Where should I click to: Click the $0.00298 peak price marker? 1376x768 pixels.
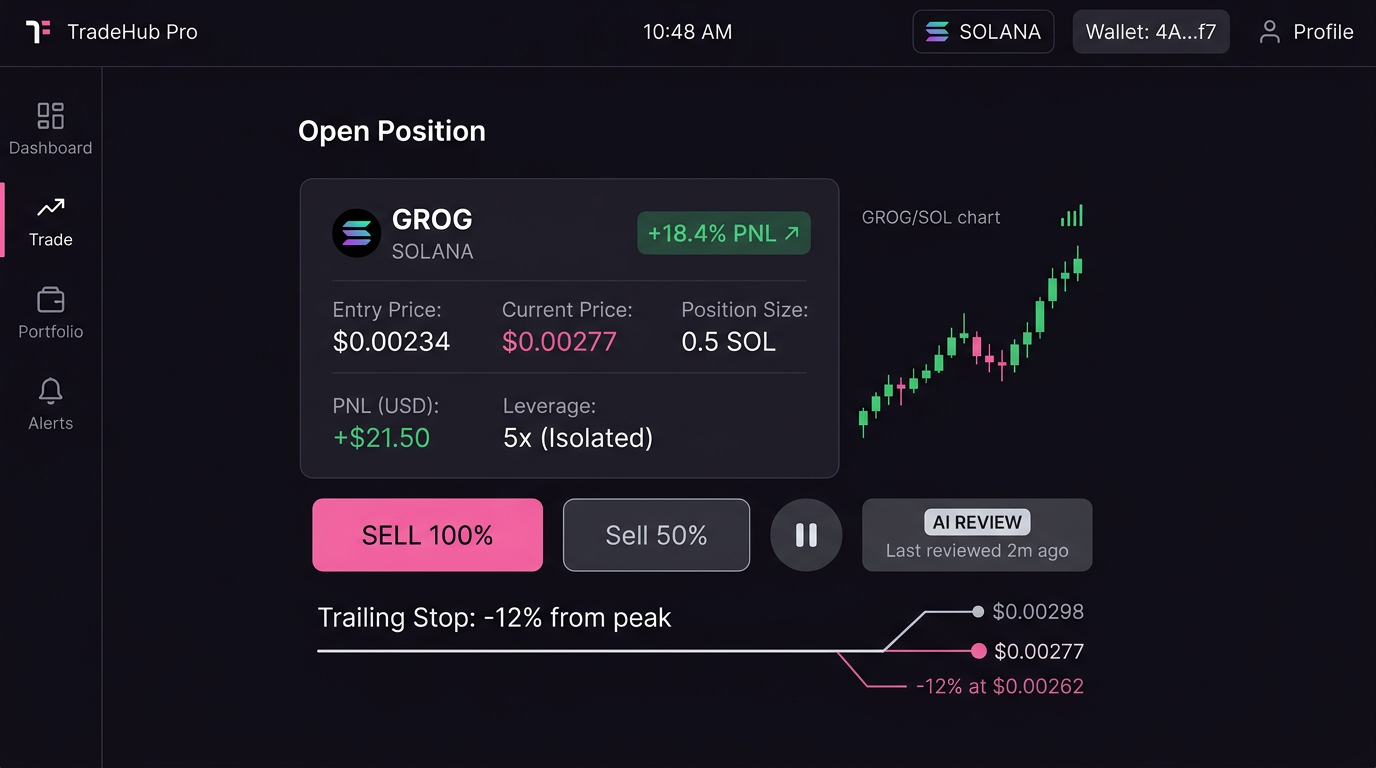[x=978, y=611]
